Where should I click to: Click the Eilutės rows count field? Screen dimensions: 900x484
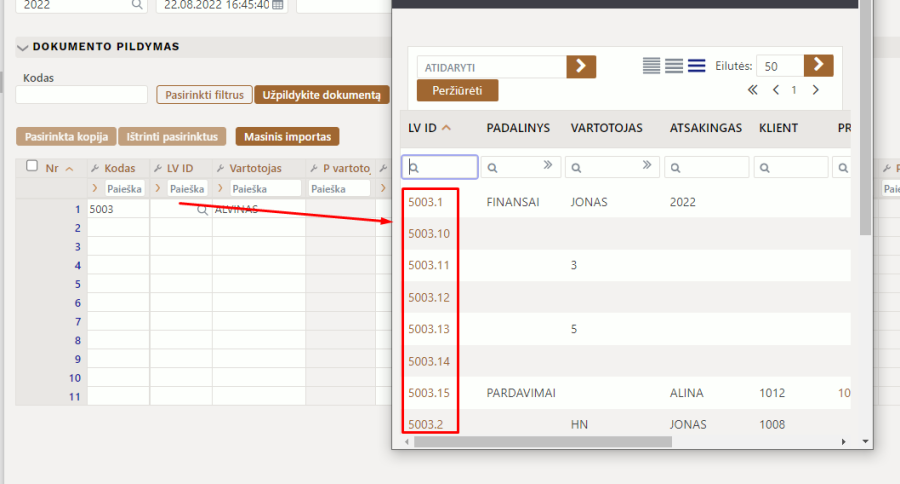pyautogui.click(x=780, y=66)
